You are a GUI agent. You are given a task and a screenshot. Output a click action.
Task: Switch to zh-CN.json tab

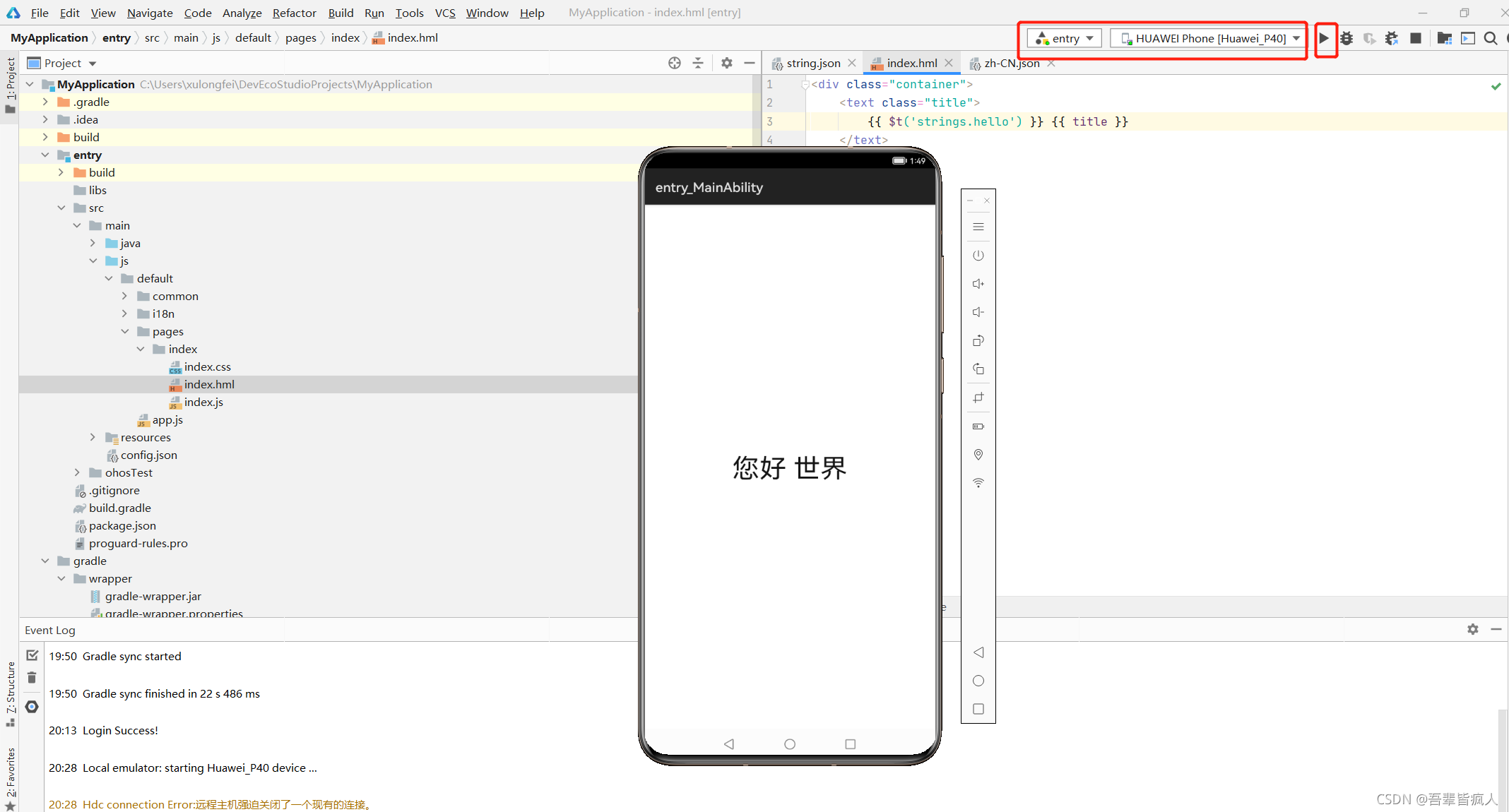(x=1012, y=63)
